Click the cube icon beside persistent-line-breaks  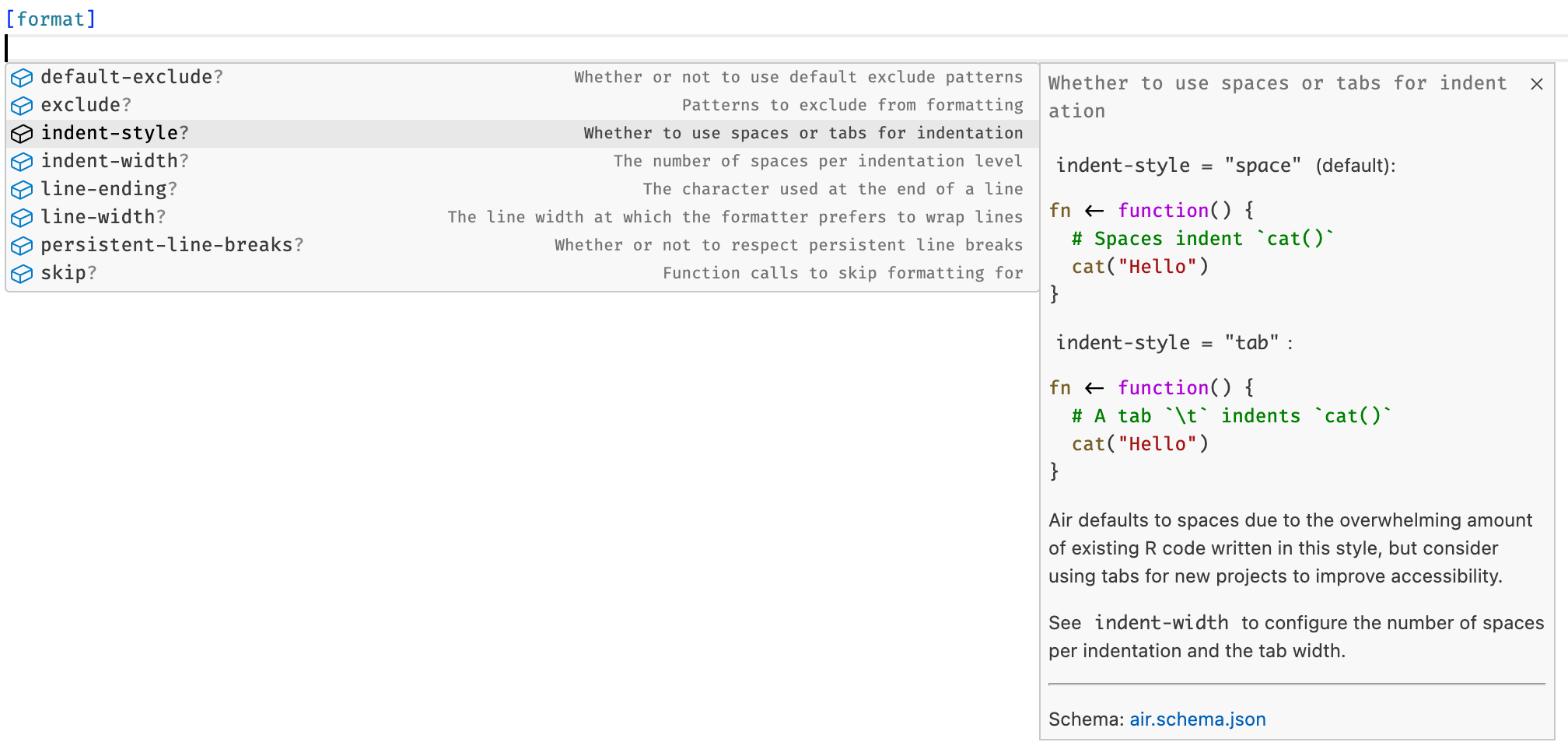click(x=22, y=245)
